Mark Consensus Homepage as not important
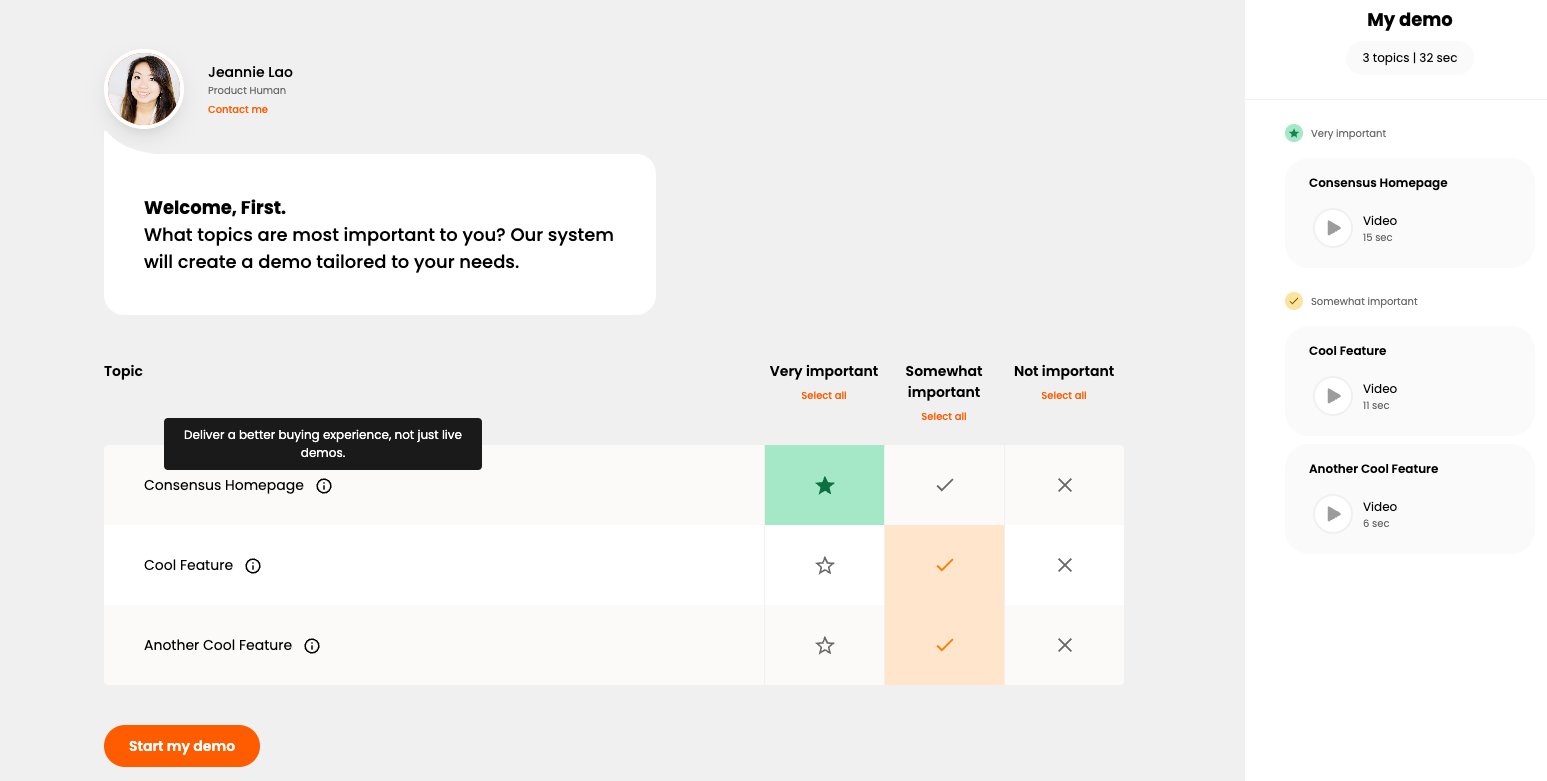This screenshot has width=1547, height=781. click(1064, 485)
